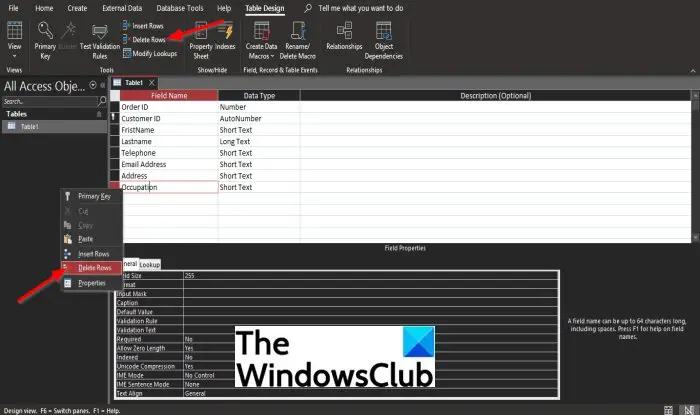This screenshot has height=415, width=700.
Task: Switch to the Home ribbon tab
Action: click(44, 8)
